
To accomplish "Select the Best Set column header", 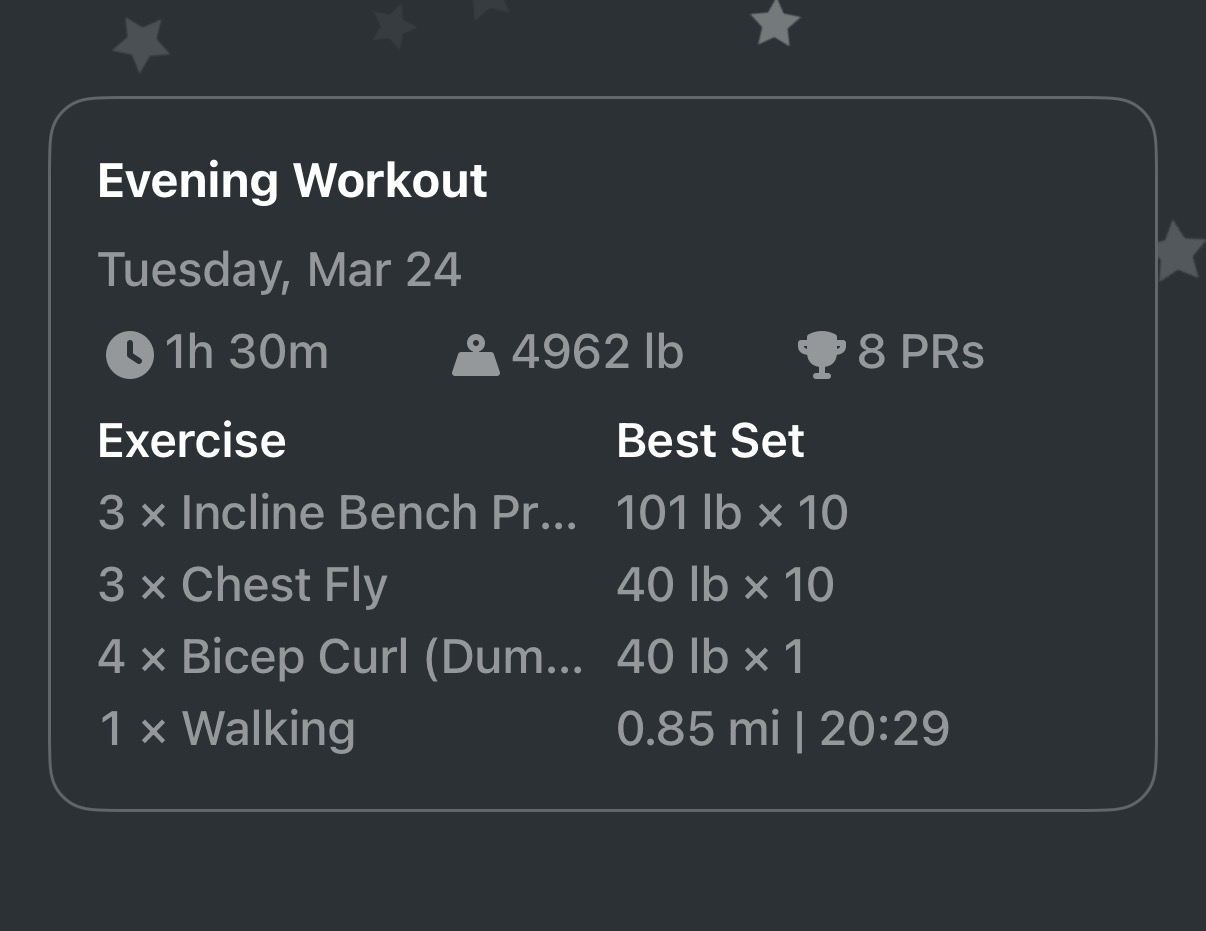I will click(710, 440).
